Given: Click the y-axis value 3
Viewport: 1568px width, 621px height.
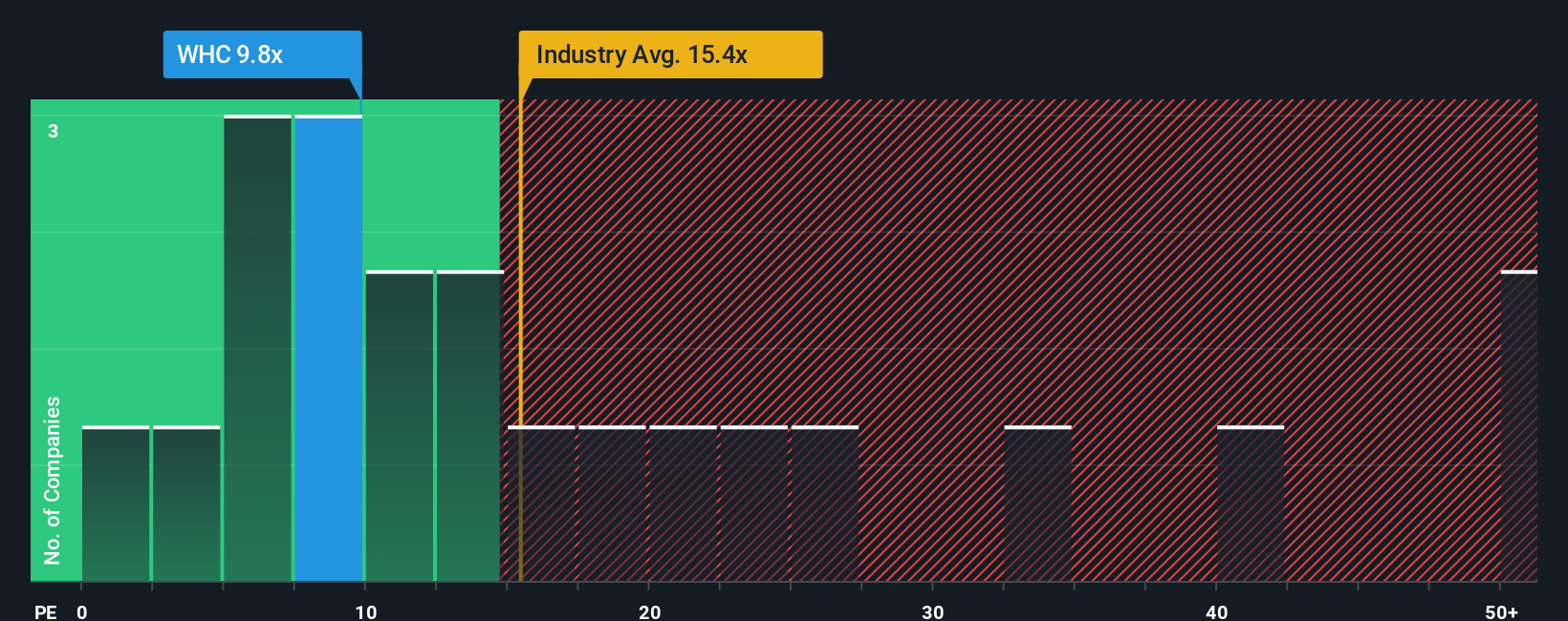Looking at the screenshot, I should pyautogui.click(x=54, y=131).
